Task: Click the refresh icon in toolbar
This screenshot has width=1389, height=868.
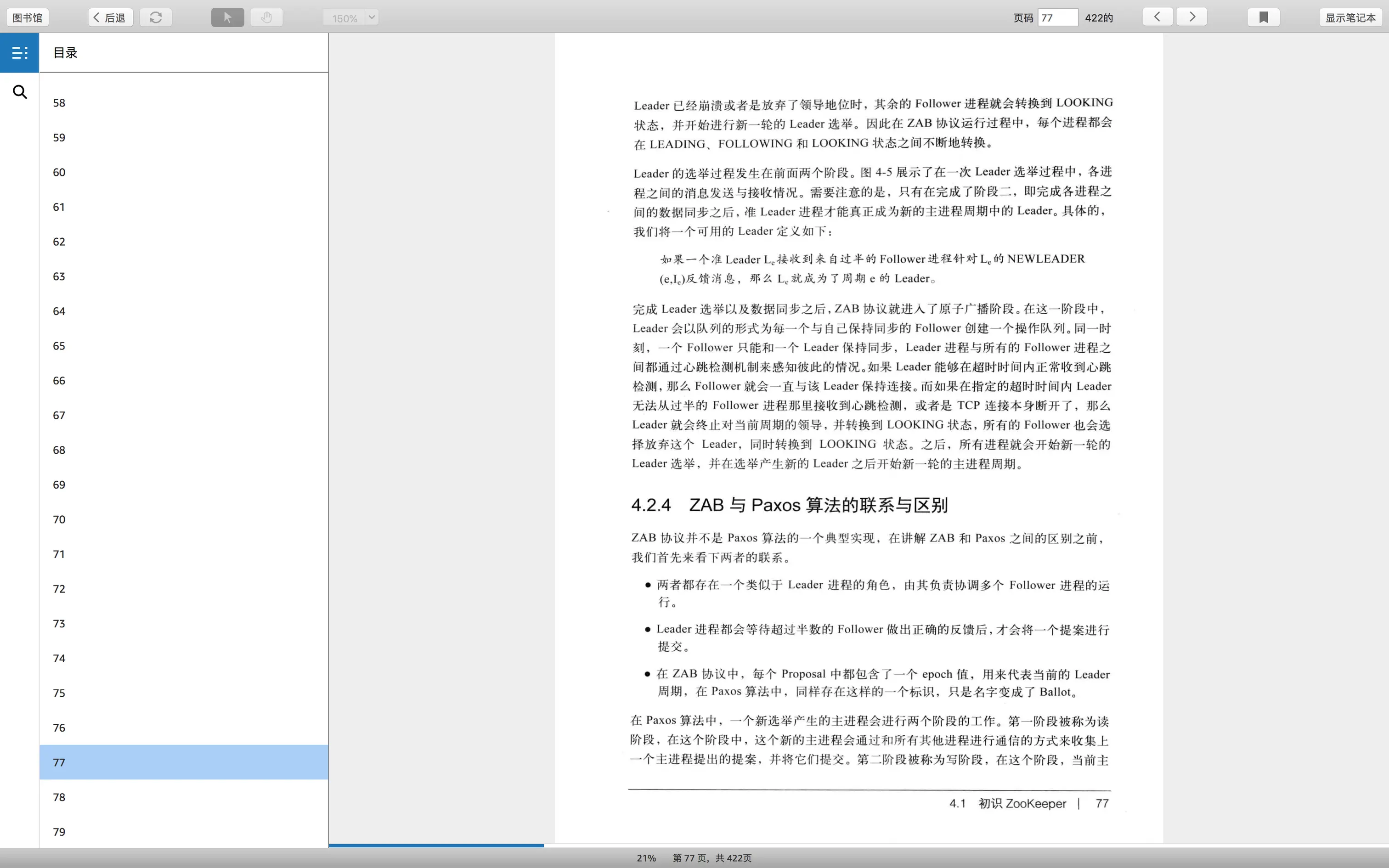Action: [156, 17]
